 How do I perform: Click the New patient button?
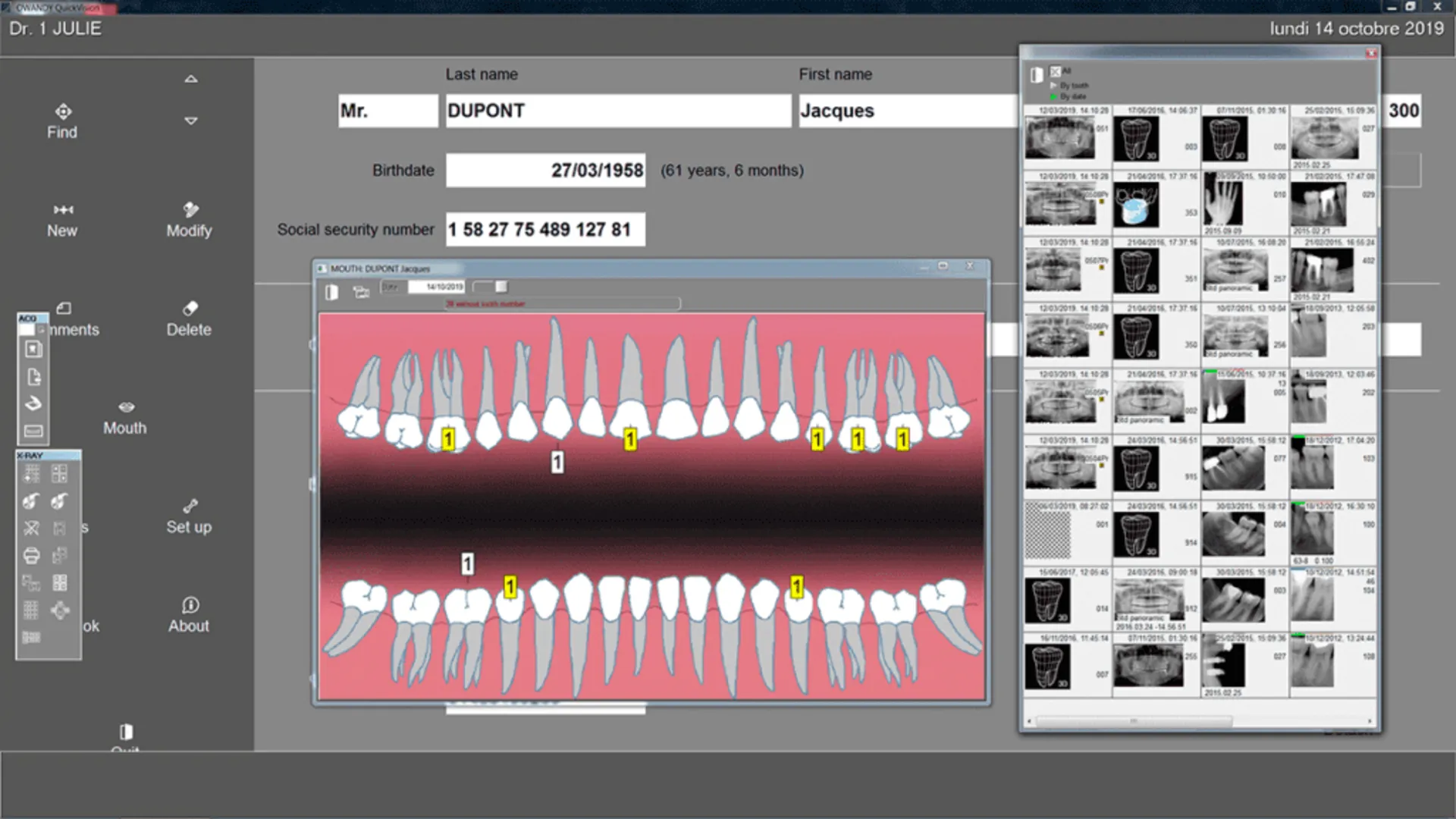63,218
